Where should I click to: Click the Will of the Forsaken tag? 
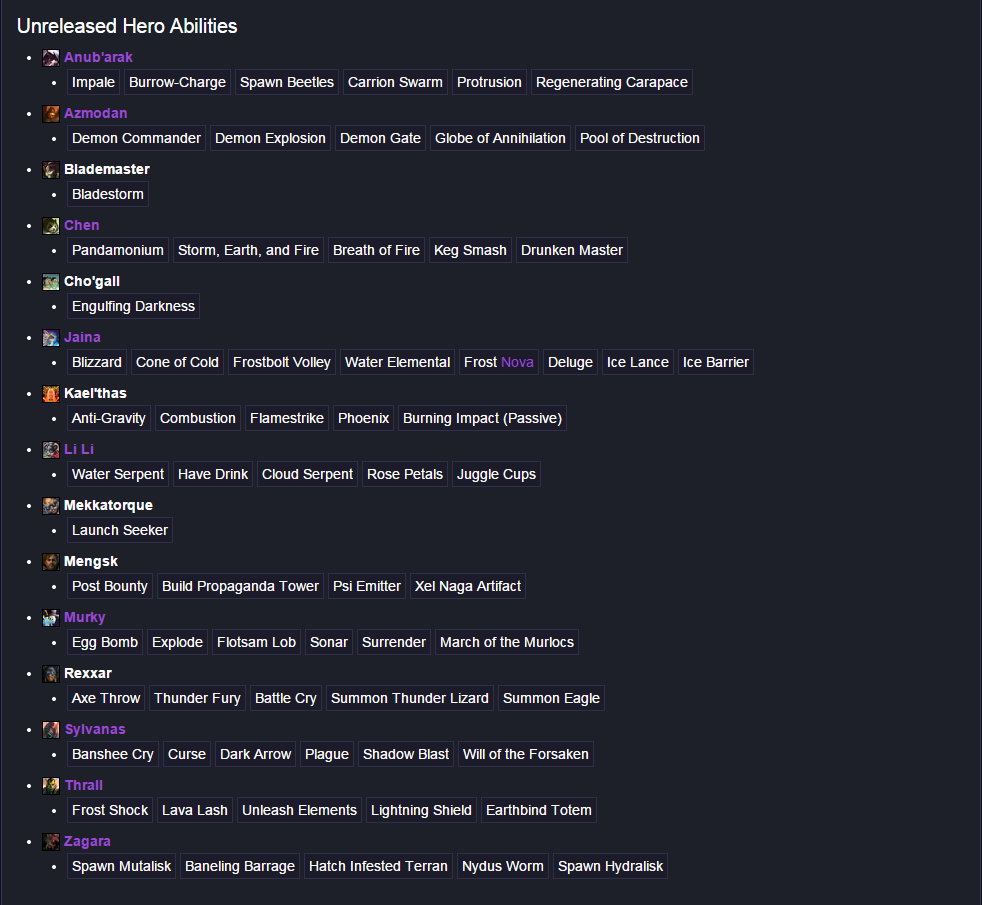(526, 754)
